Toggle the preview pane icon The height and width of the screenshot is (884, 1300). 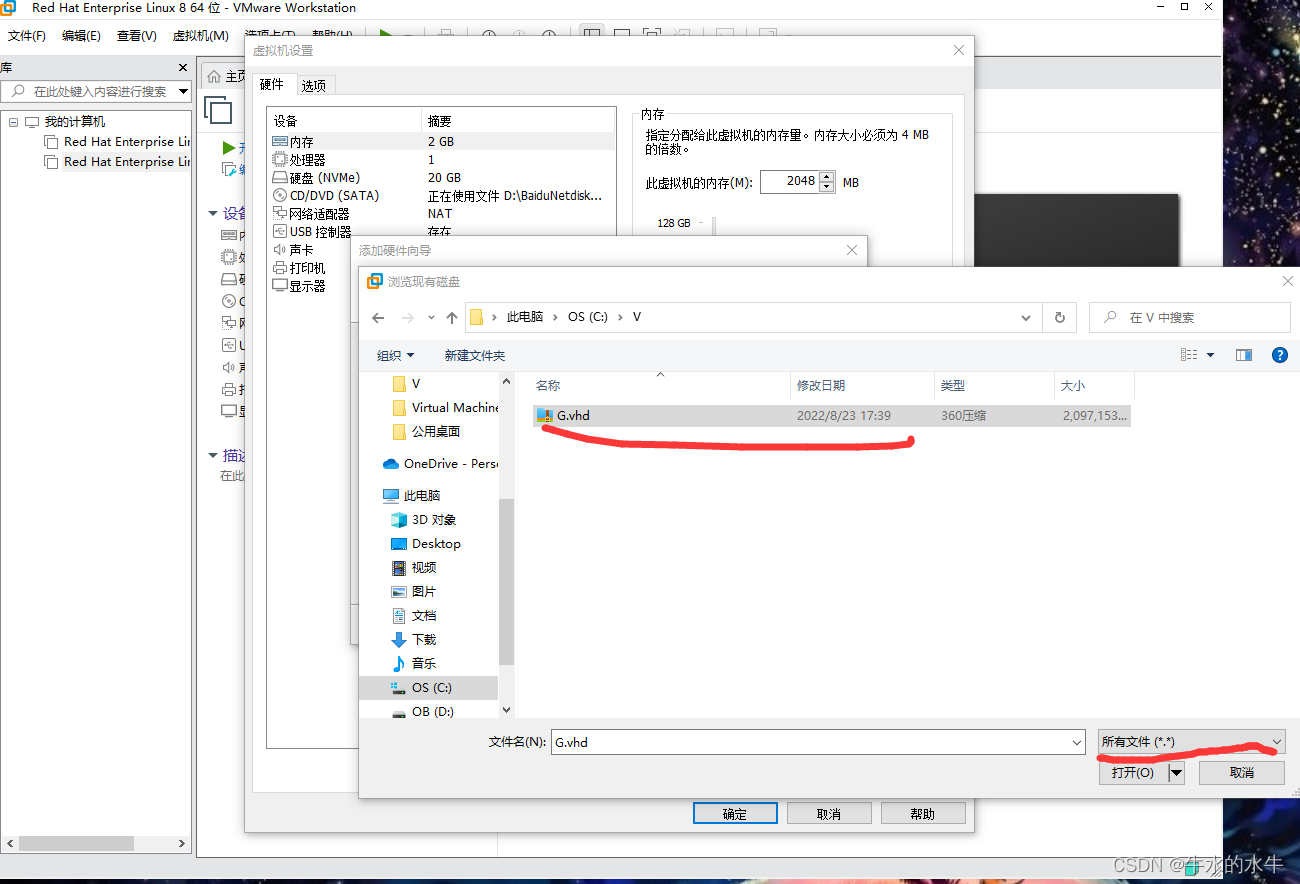(1244, 355)
